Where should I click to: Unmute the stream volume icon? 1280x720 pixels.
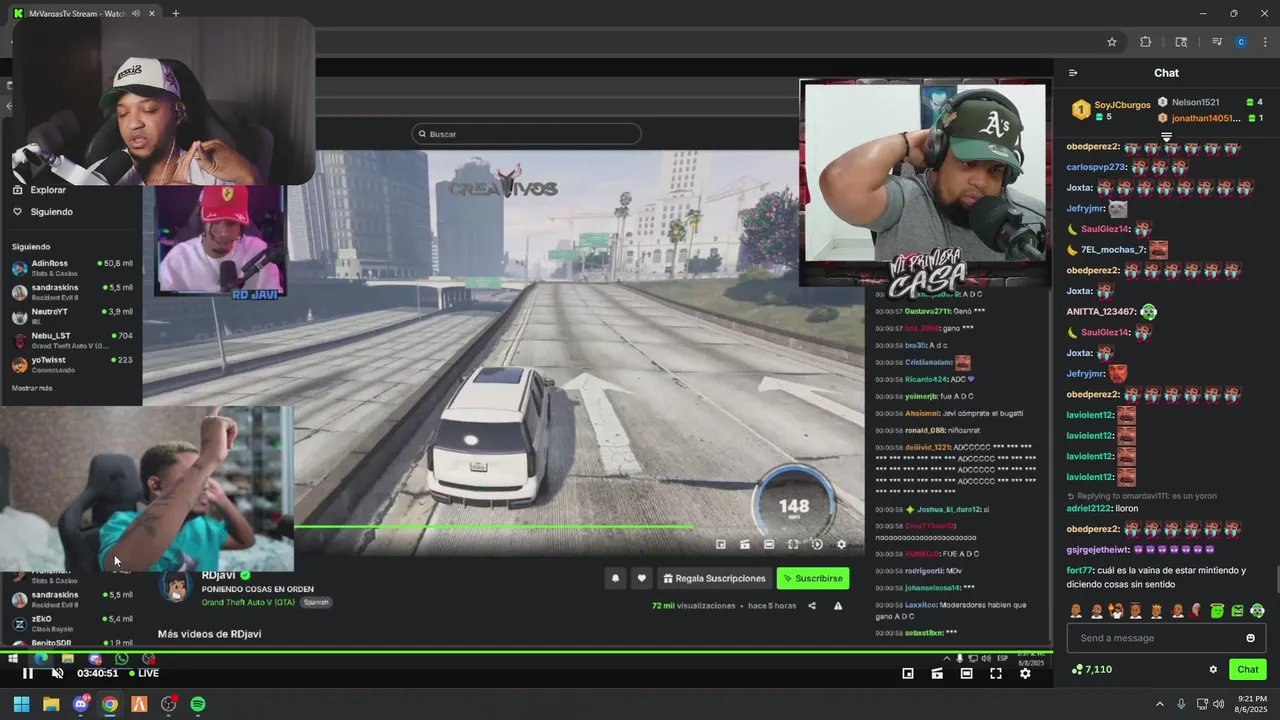[x=57, y=673]
